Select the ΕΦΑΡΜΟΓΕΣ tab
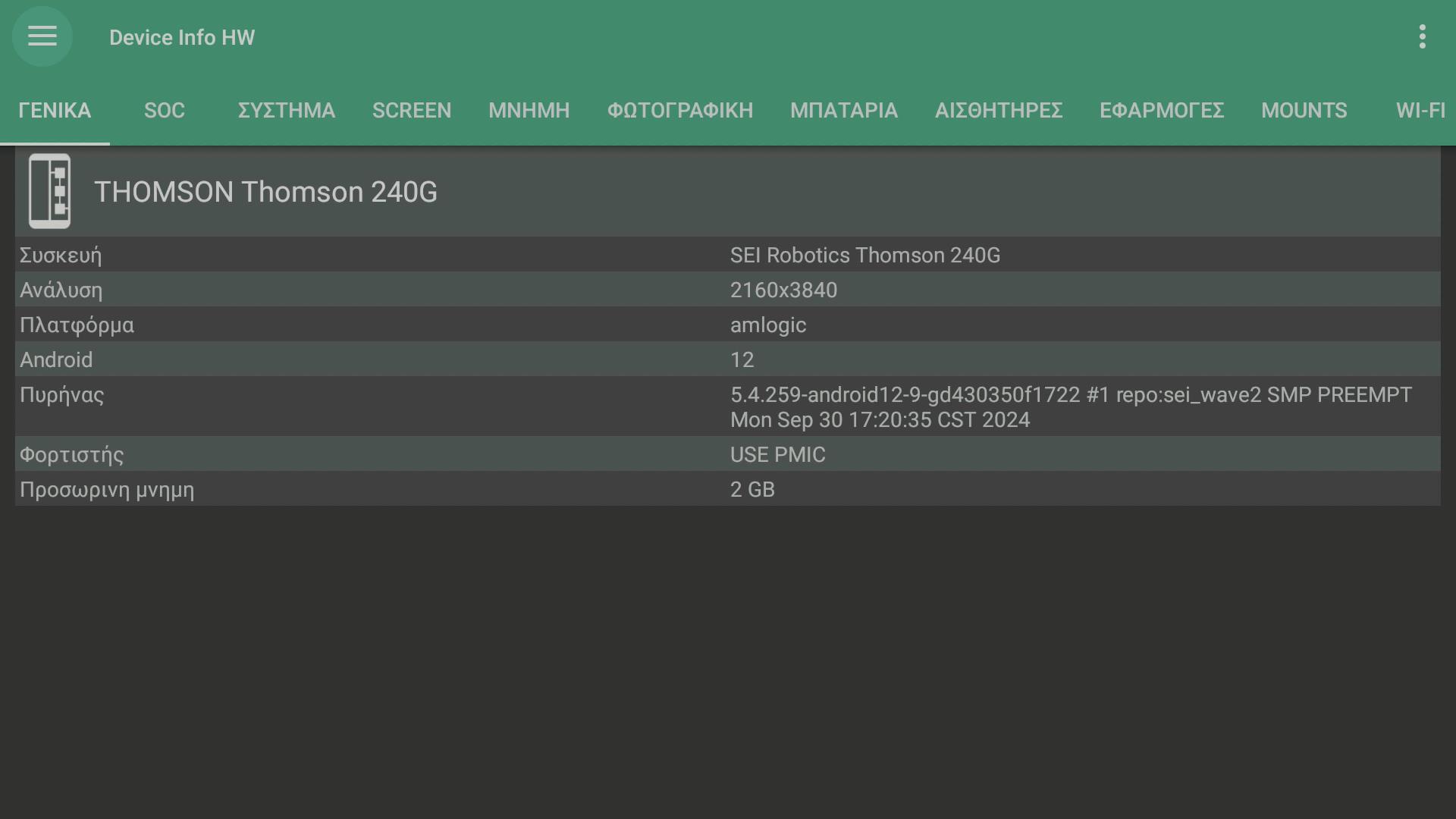Image resolution: width=1456 pixels, height=819 pixels. [x=1161, y=111]
